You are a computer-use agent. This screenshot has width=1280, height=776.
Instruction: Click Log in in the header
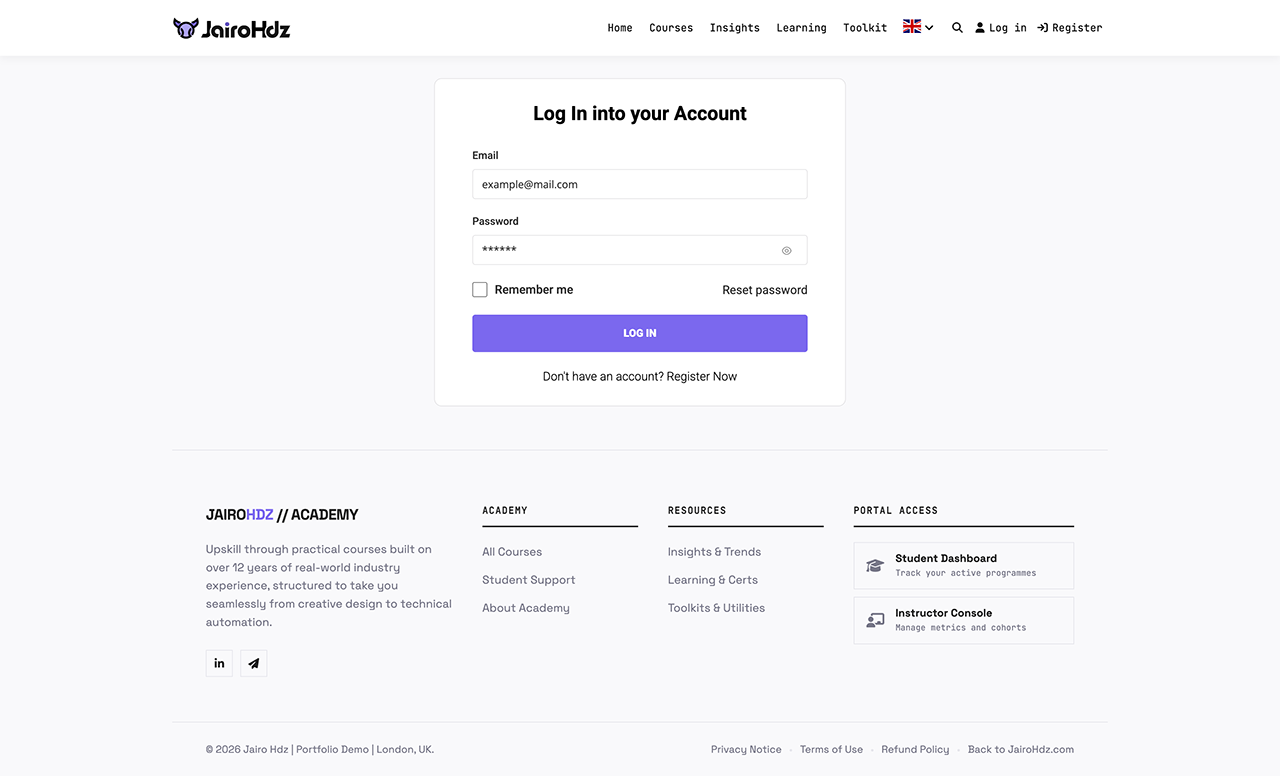[x=1001, y=28]
